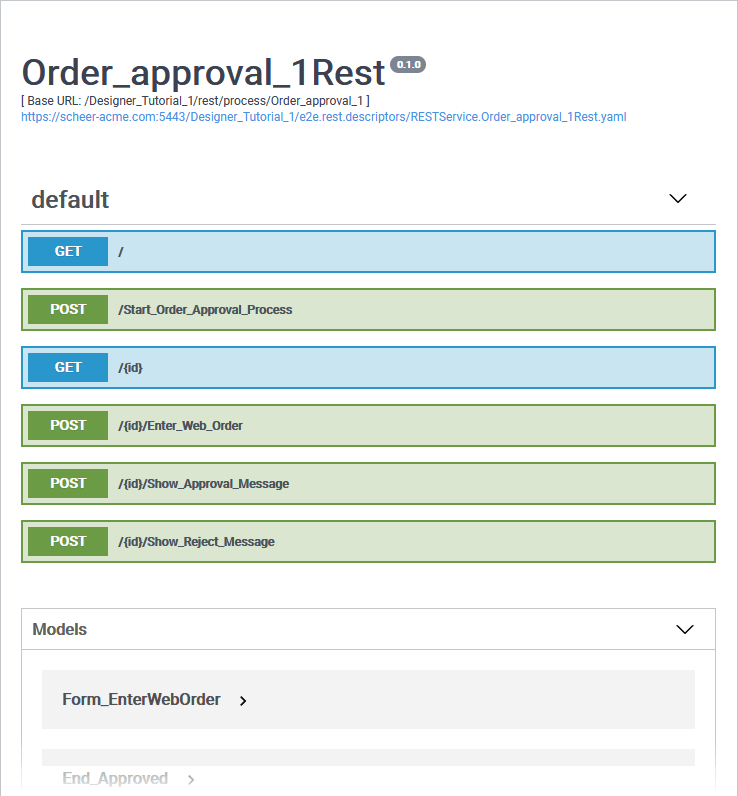Select the Models section heading
Screen dimensions: 738x796
click(x=60, y=629)
